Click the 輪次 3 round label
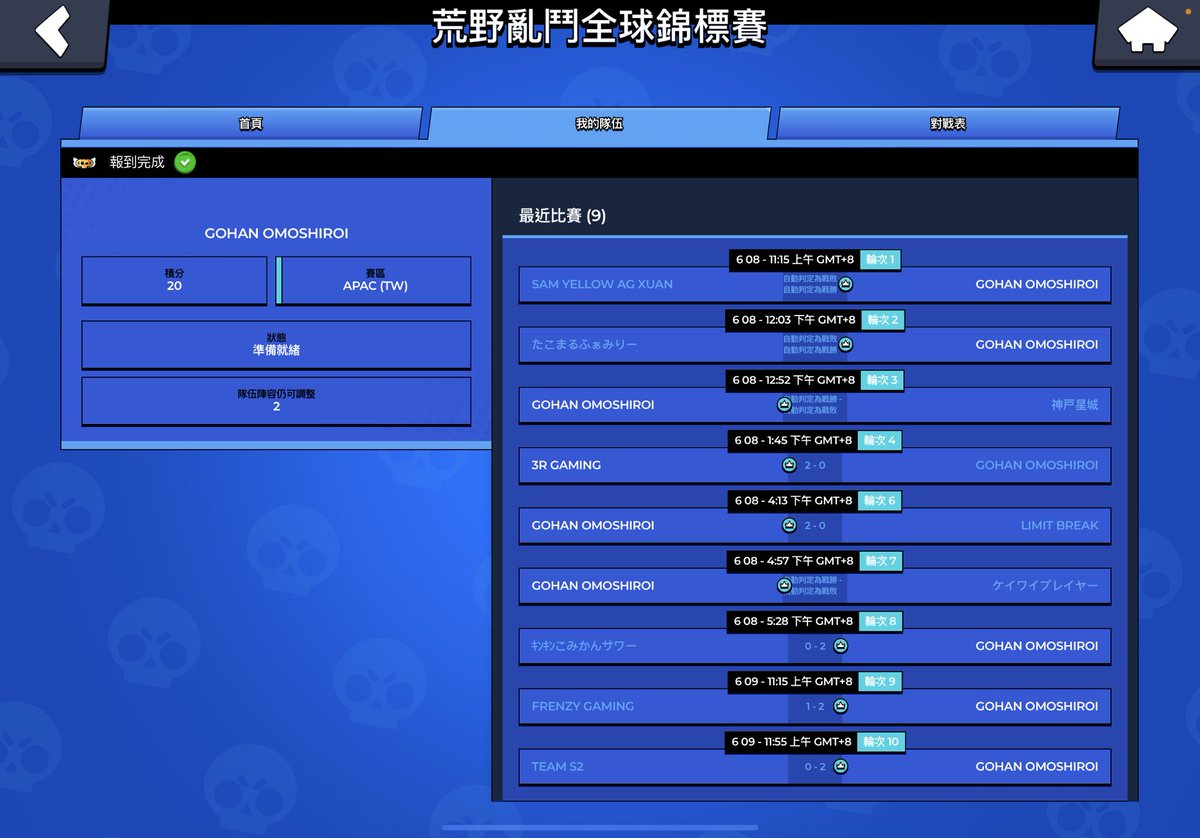 [x=882, y=380]
